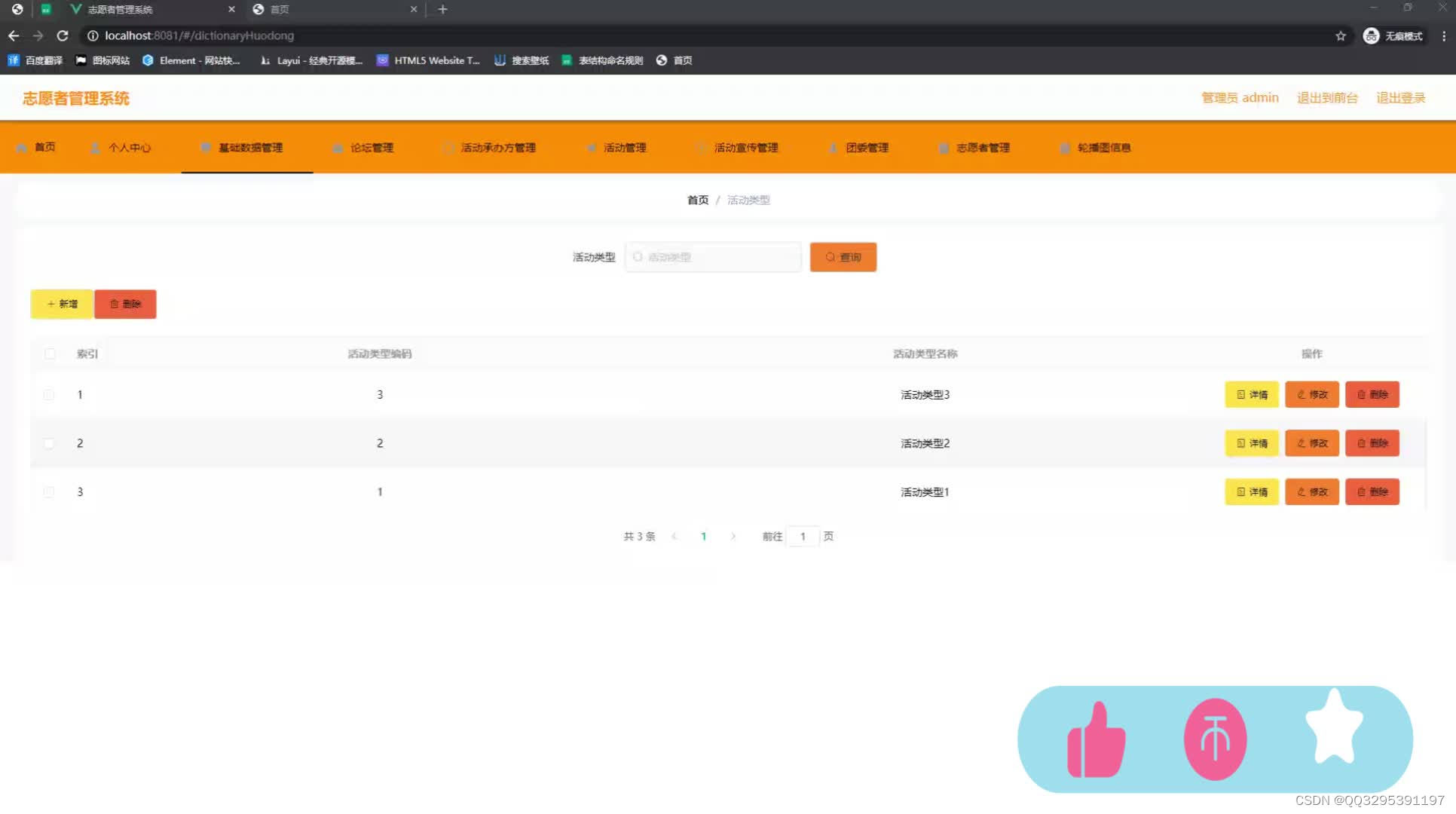The height and width of the screenshot is (814, 1456).
Task: Click 删除 for 活动类型2
Action: click(1372, 443)
